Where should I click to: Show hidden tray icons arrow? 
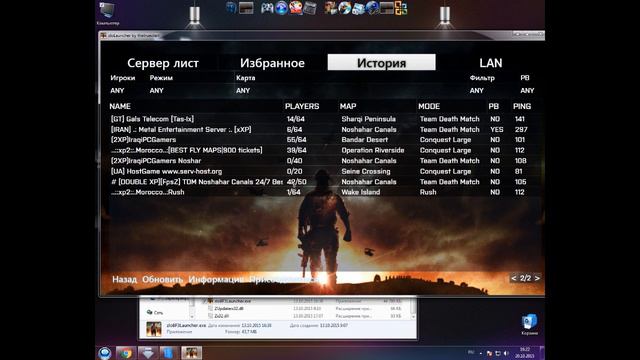point(480,353)
